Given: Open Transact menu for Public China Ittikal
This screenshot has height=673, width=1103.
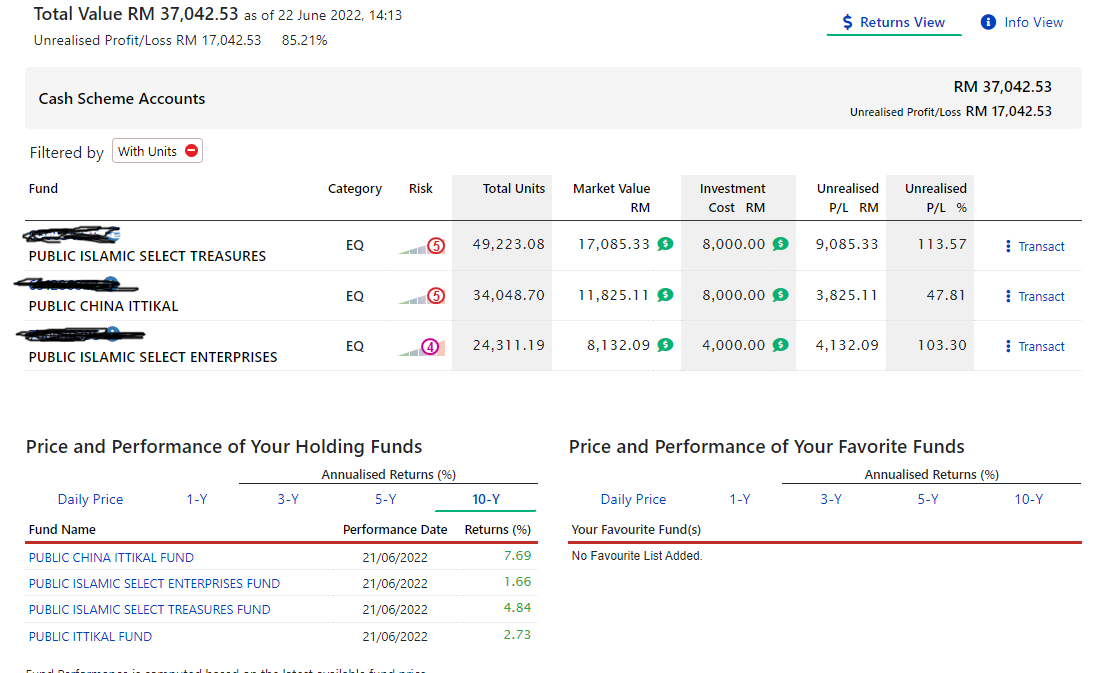Looking at the screenshot, I should pyautogui.click(x=1035, y=296).
